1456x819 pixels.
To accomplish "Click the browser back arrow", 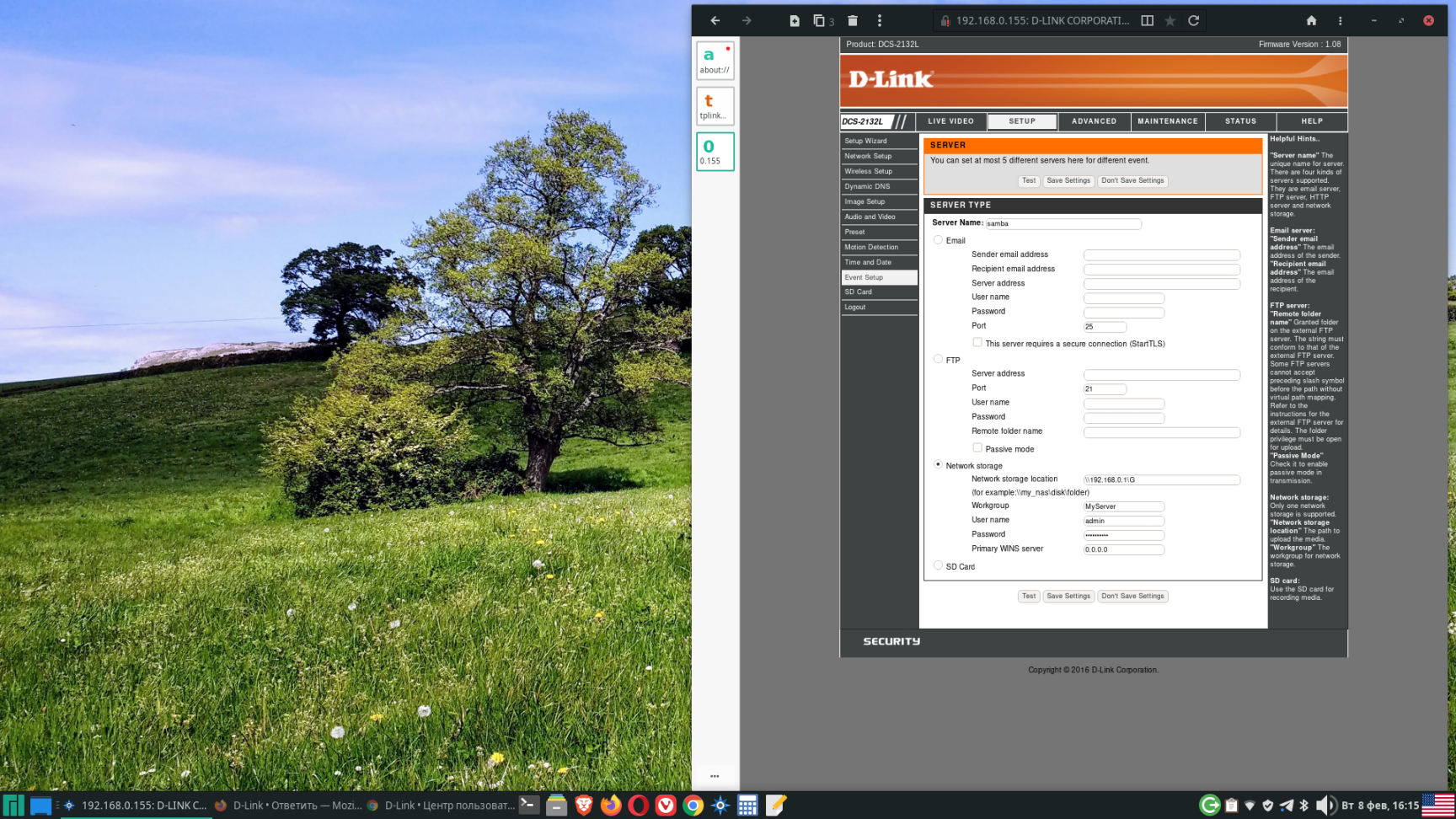I will 715,21.
